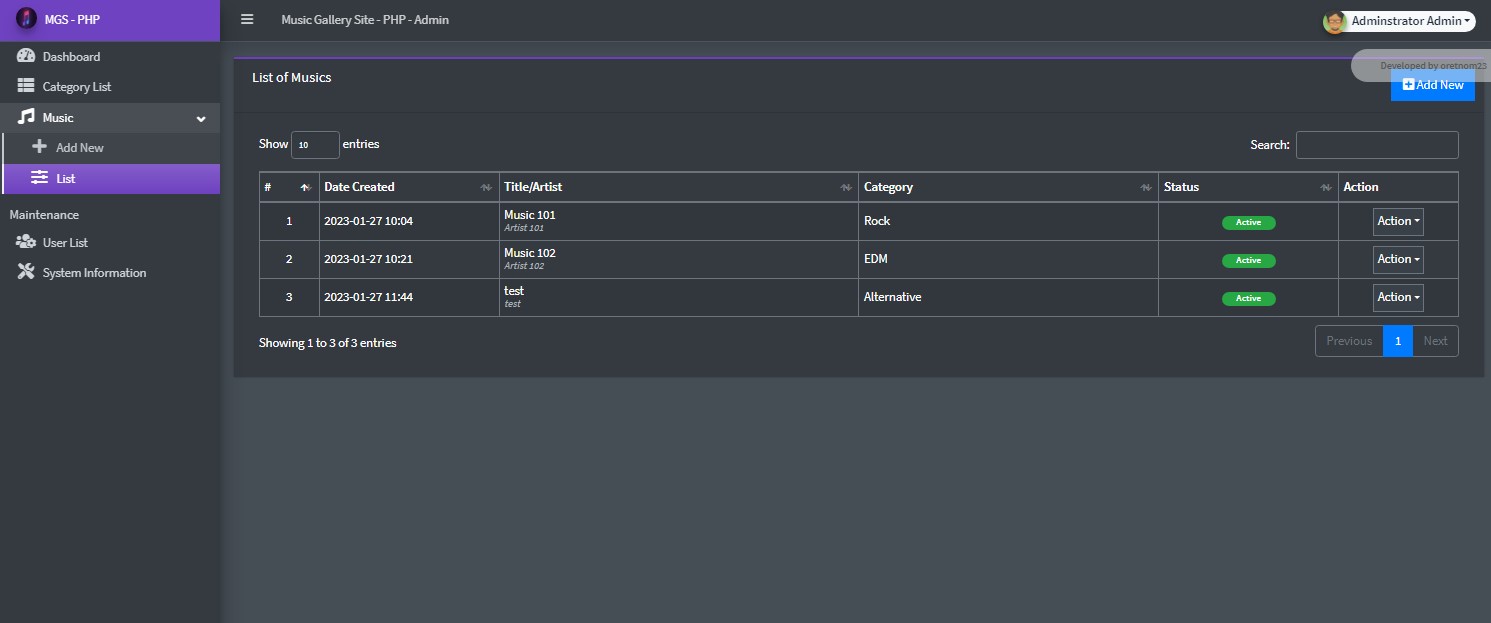Open the Action dropdown for the test row

pos(1398,298)
